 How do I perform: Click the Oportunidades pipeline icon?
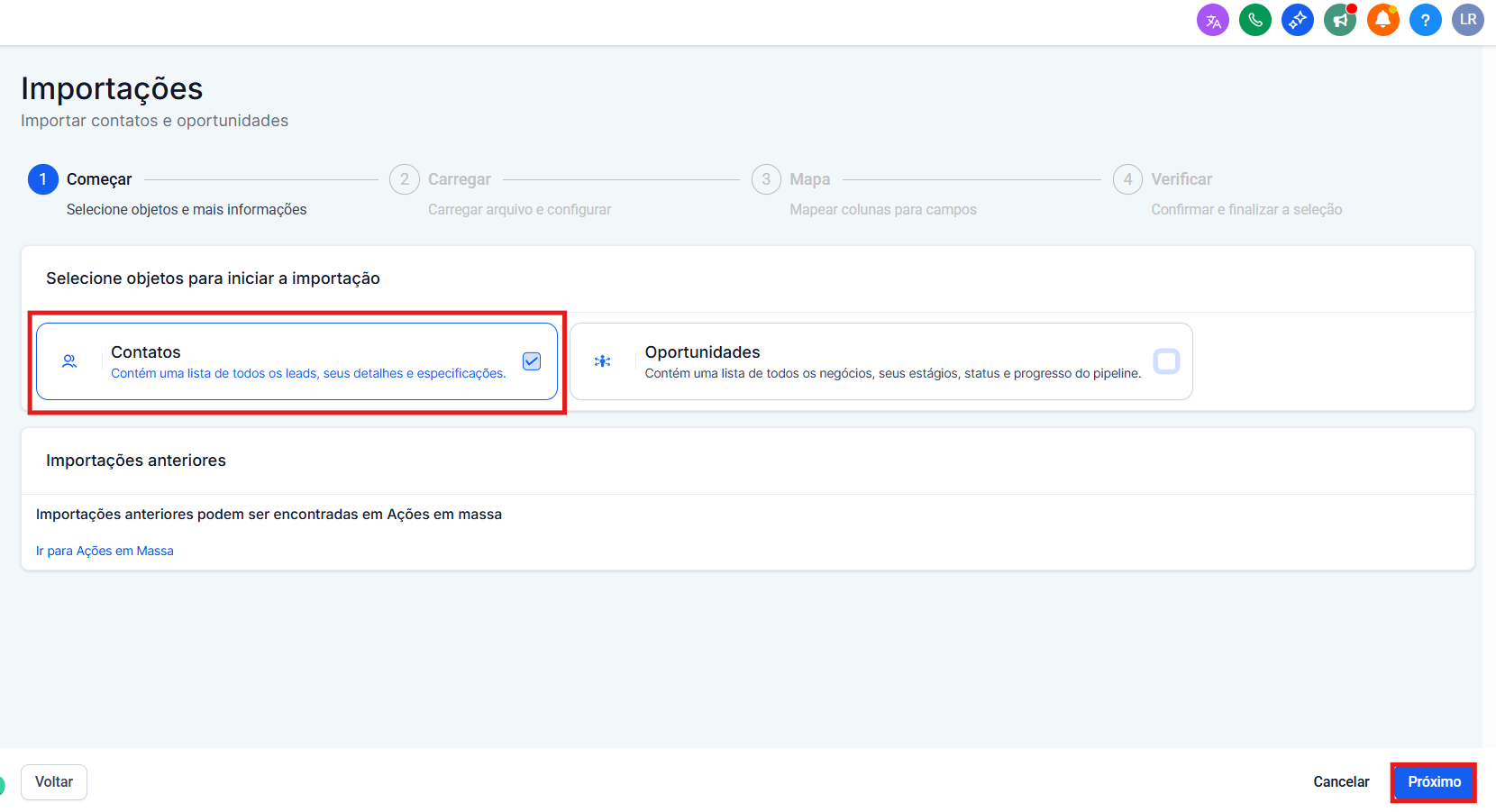[603, 361]
